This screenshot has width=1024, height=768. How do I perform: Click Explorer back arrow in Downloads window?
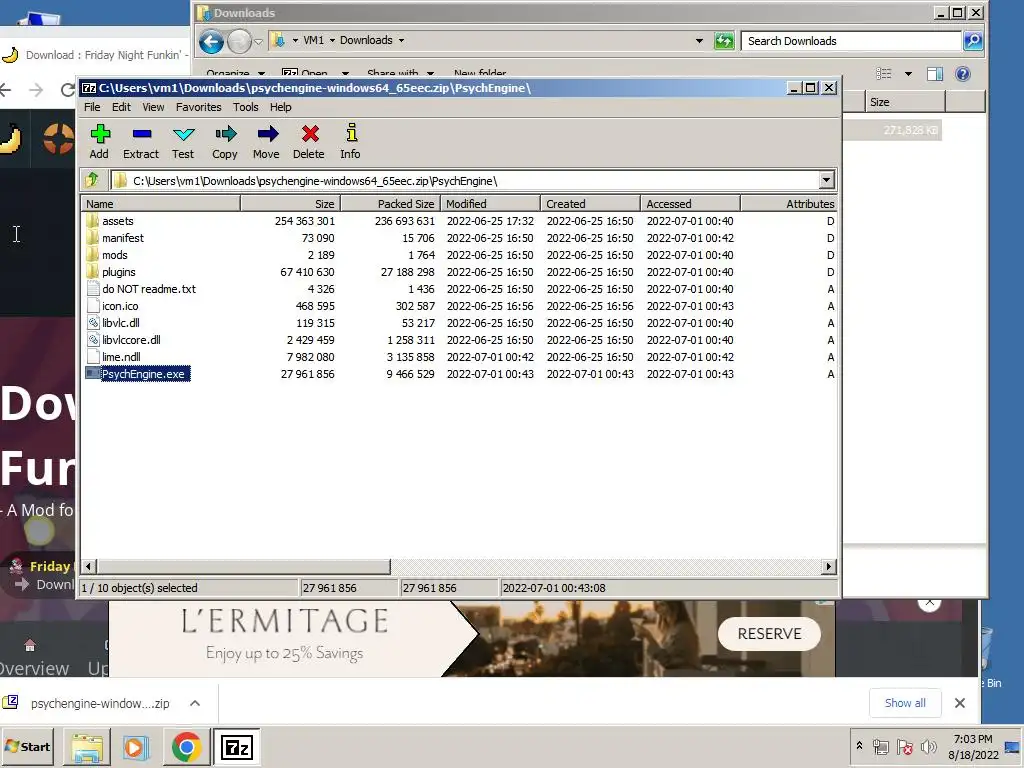(x=211, y=41)
